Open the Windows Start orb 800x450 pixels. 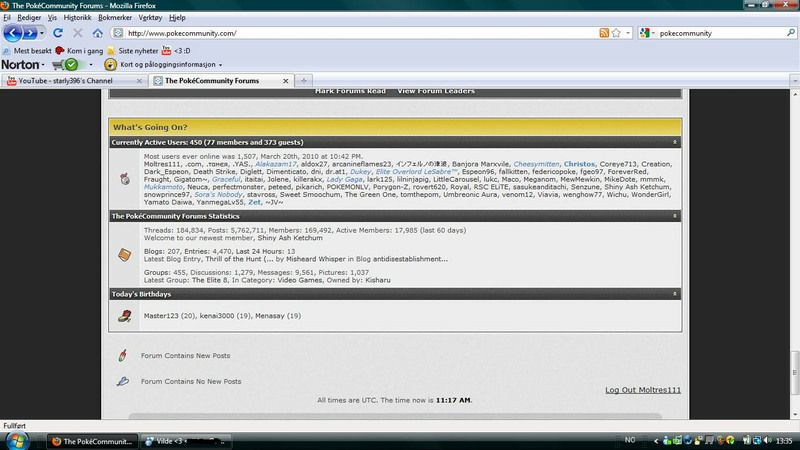pyautogui.click(x=17, y=441)
